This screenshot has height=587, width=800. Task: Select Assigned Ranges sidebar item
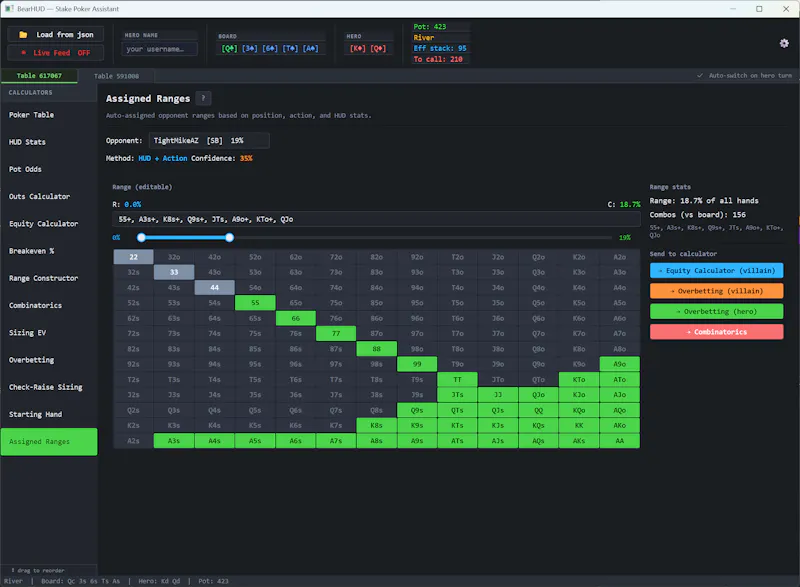[49, 442]
